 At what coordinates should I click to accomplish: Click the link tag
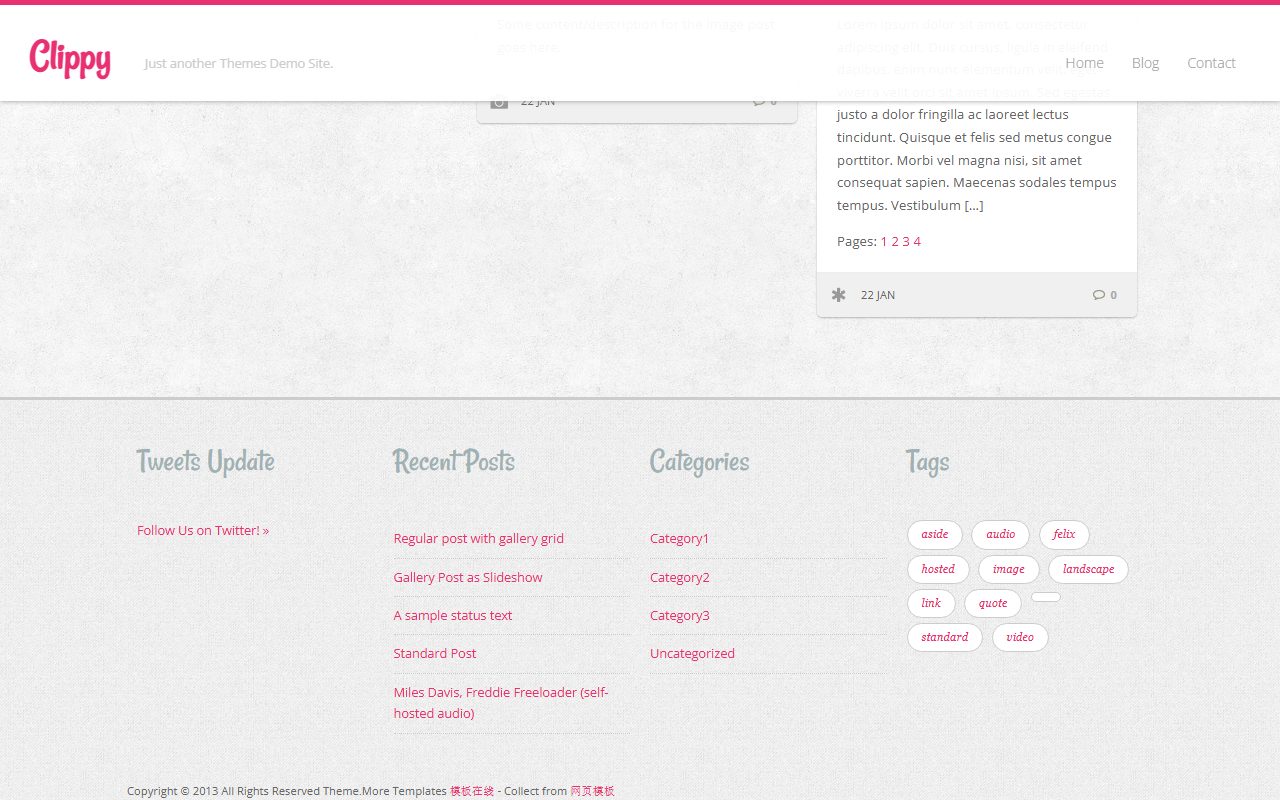(931, 603)
